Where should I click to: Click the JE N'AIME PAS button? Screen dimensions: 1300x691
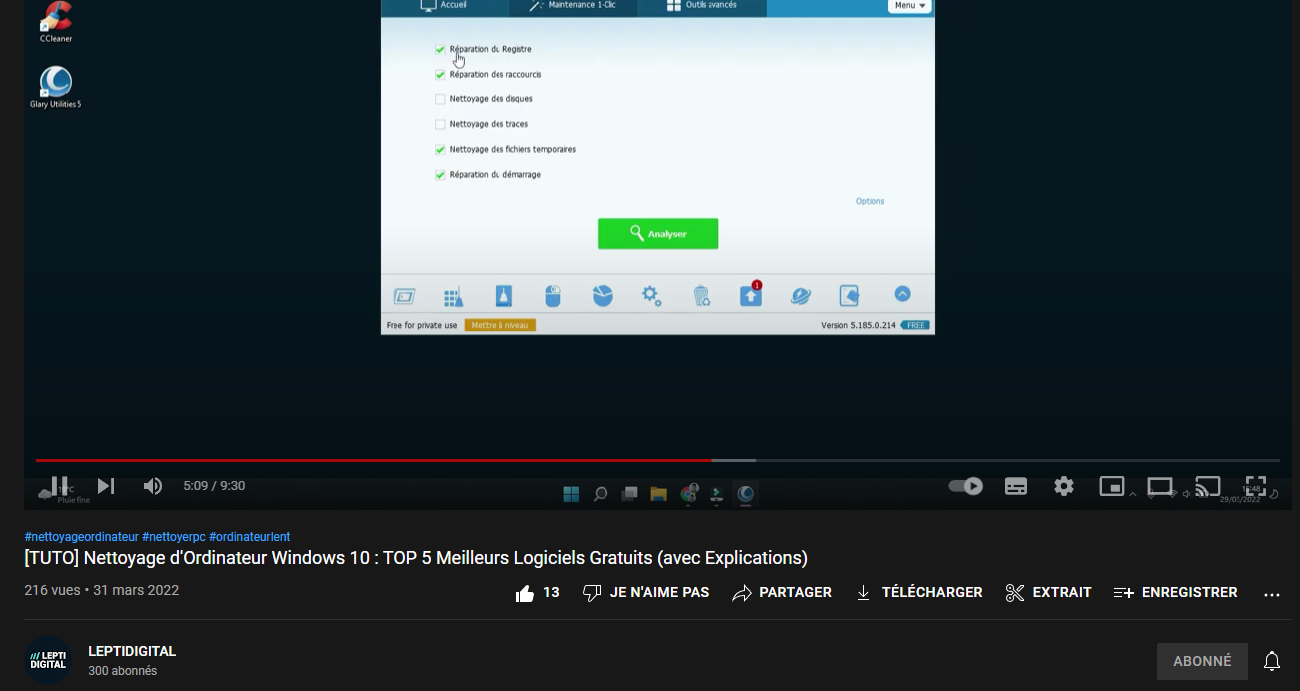(645, 593)
